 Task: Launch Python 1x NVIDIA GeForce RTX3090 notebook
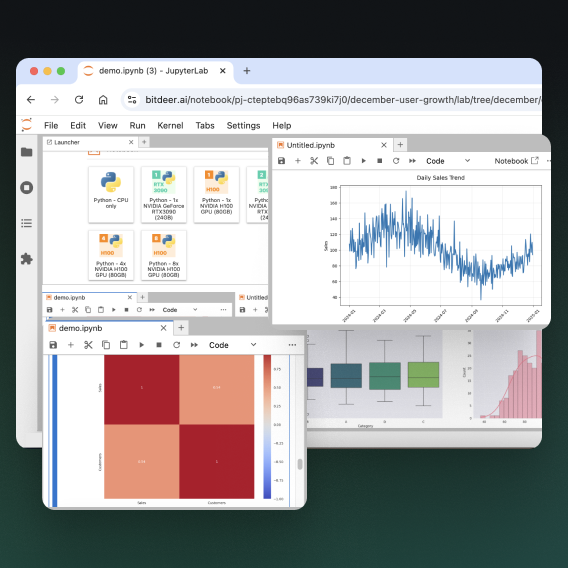[164, 195]
